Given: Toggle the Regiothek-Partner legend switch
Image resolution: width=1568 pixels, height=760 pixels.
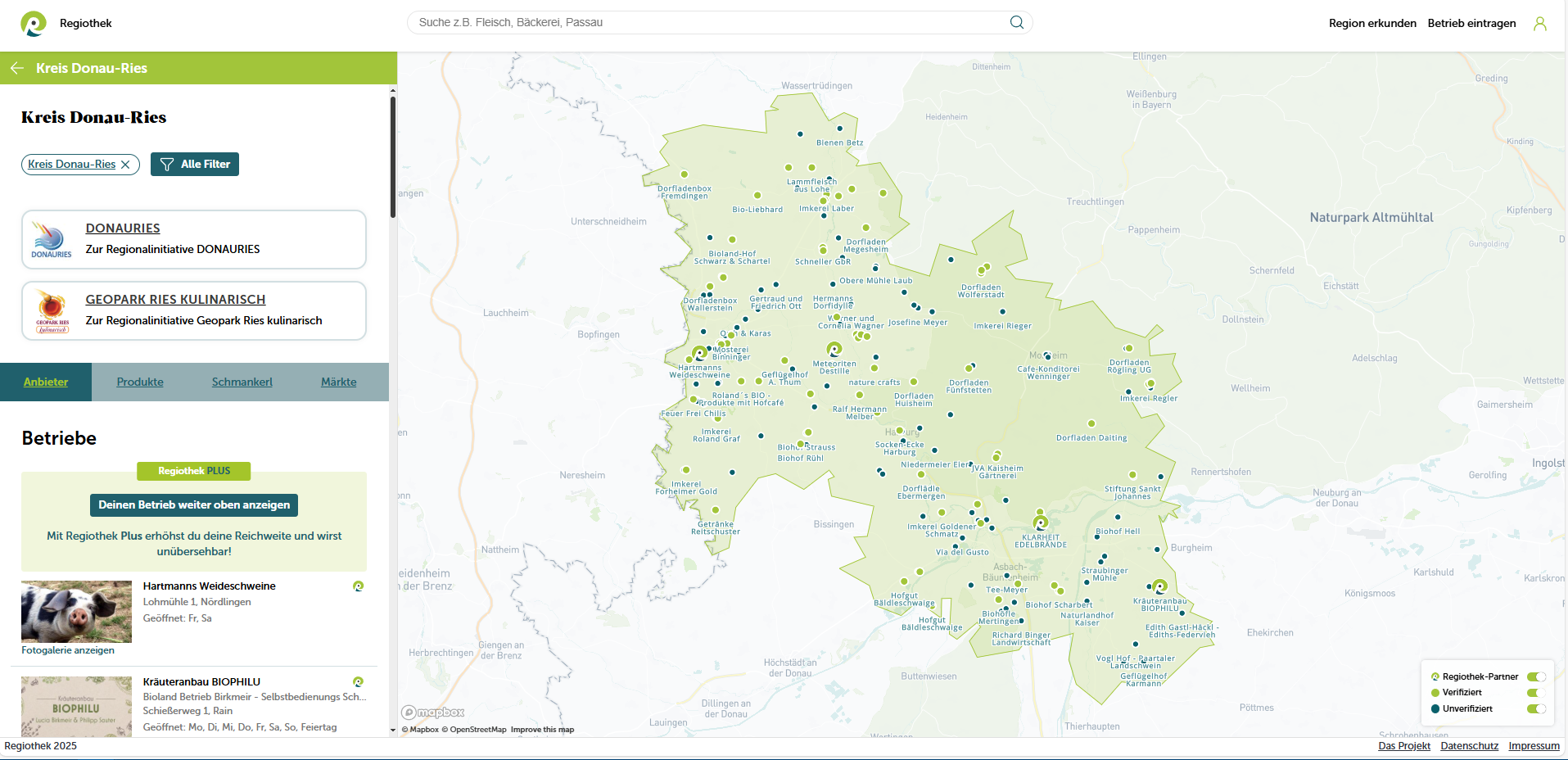Looking at the screenshot, I should [1536, 677].
